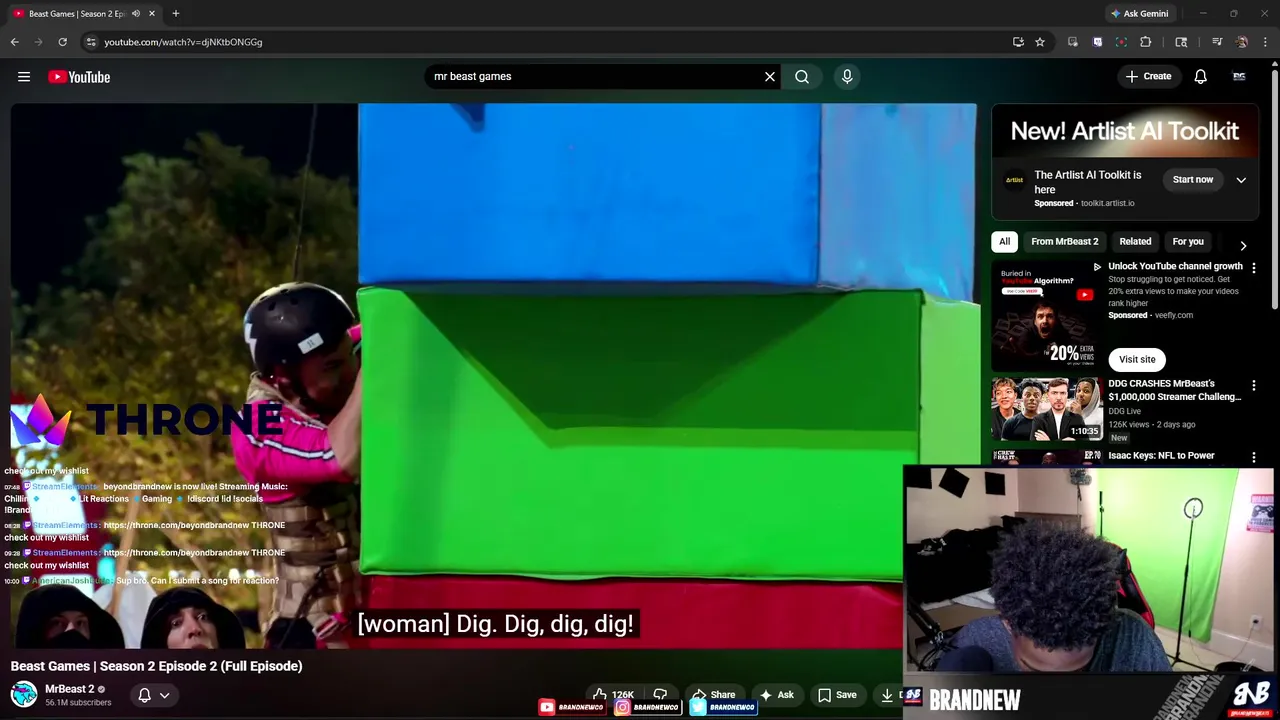Download the video
The height and width of the screenshot is (720, 1280).
click(887, 695)
